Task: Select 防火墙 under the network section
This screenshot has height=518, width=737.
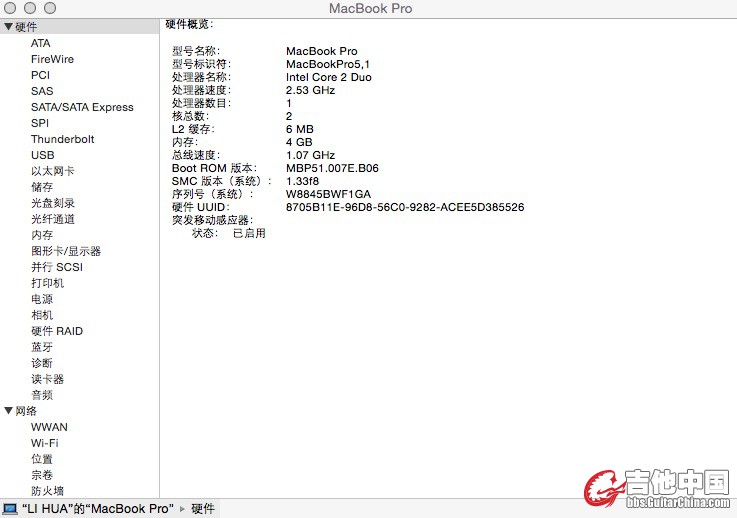Action: (47, 491)
